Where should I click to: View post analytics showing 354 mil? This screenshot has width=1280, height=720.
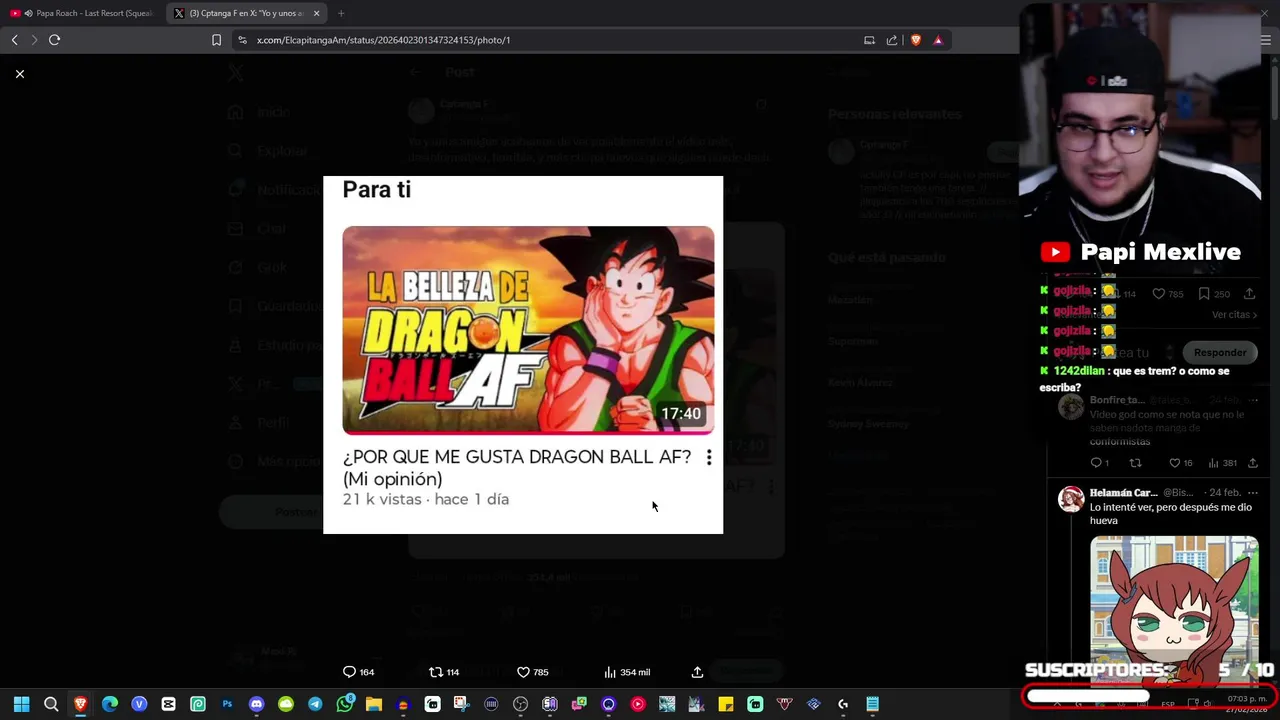click(x=627, y=672)
